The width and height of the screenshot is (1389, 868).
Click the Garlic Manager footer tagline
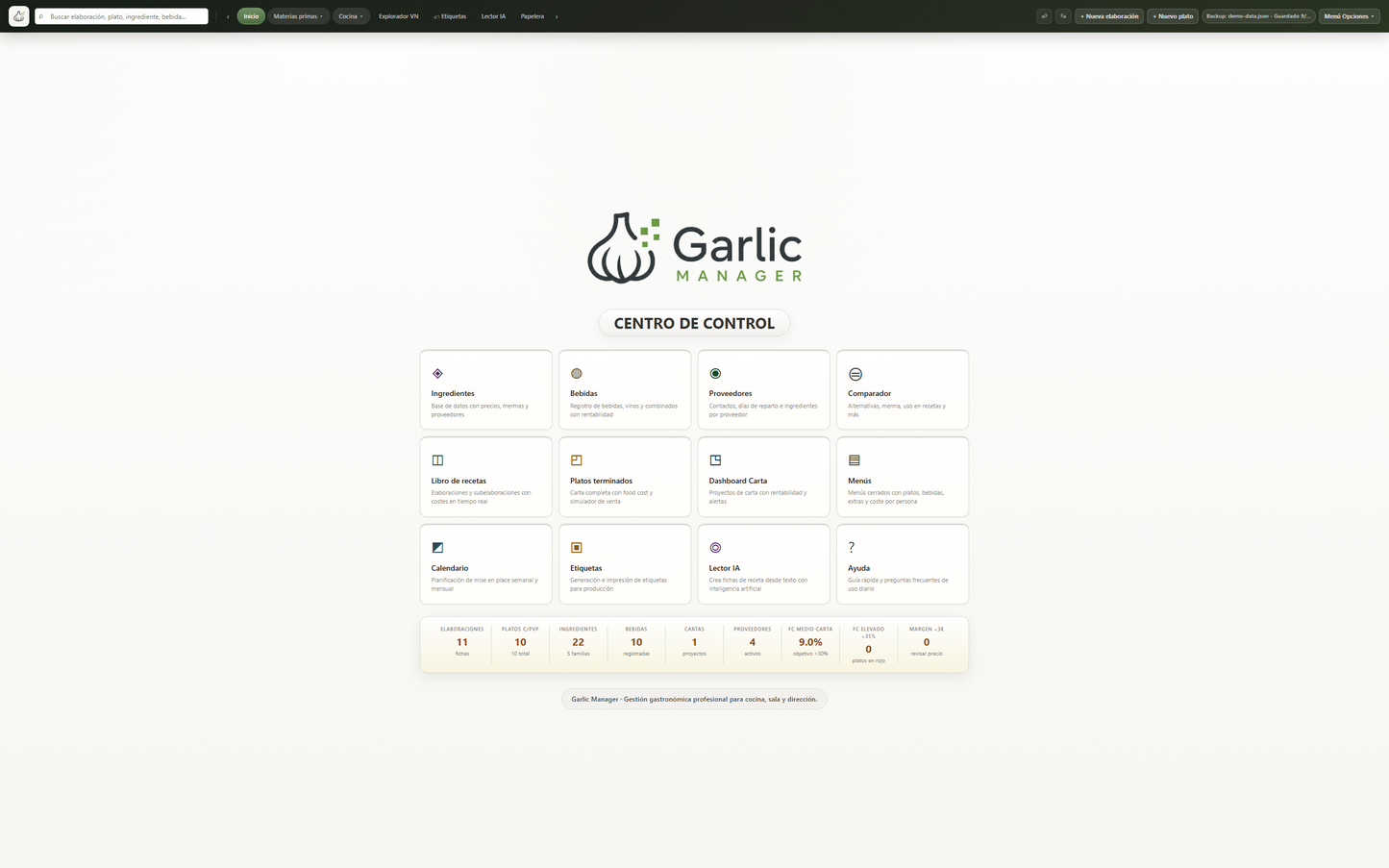694,699
